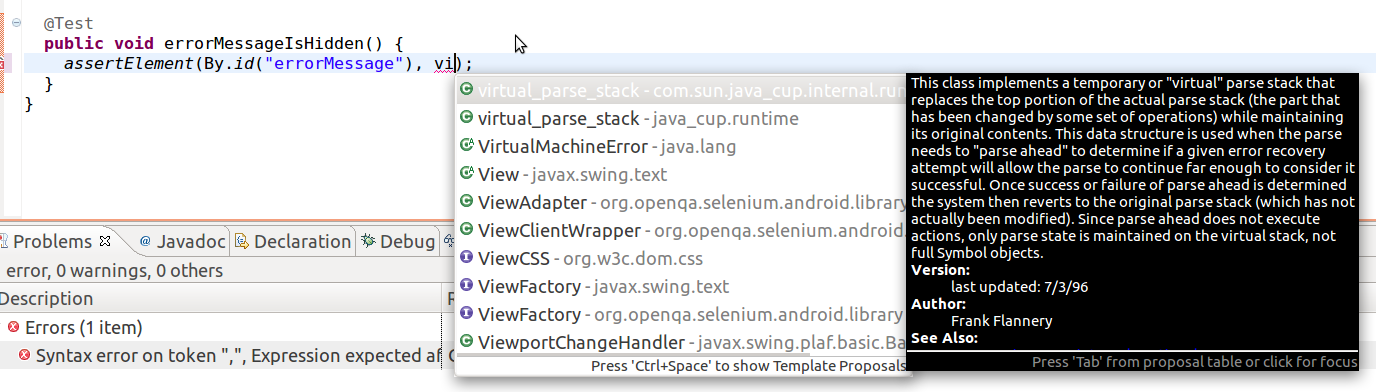Image resolution: width=1376 pixels, height=392 pixels.
Task: Close the Problems tab
Action: (x=106, y=241)
